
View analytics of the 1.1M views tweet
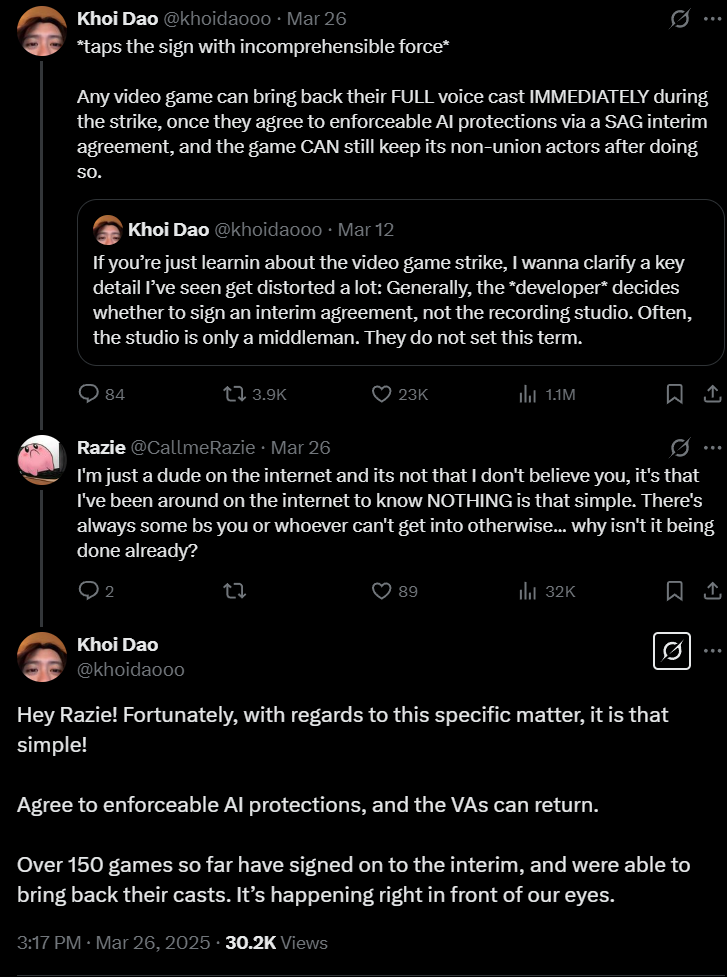[546, 394]
